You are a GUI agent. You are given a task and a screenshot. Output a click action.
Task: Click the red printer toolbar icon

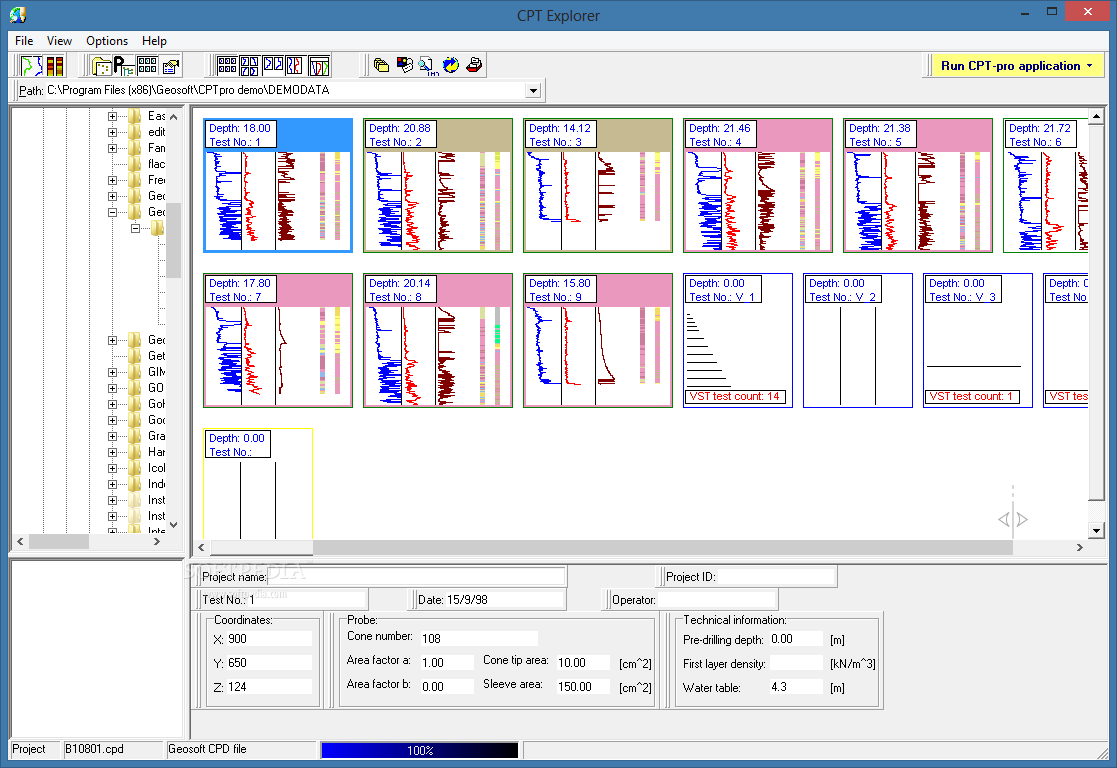tap(474, 66)
